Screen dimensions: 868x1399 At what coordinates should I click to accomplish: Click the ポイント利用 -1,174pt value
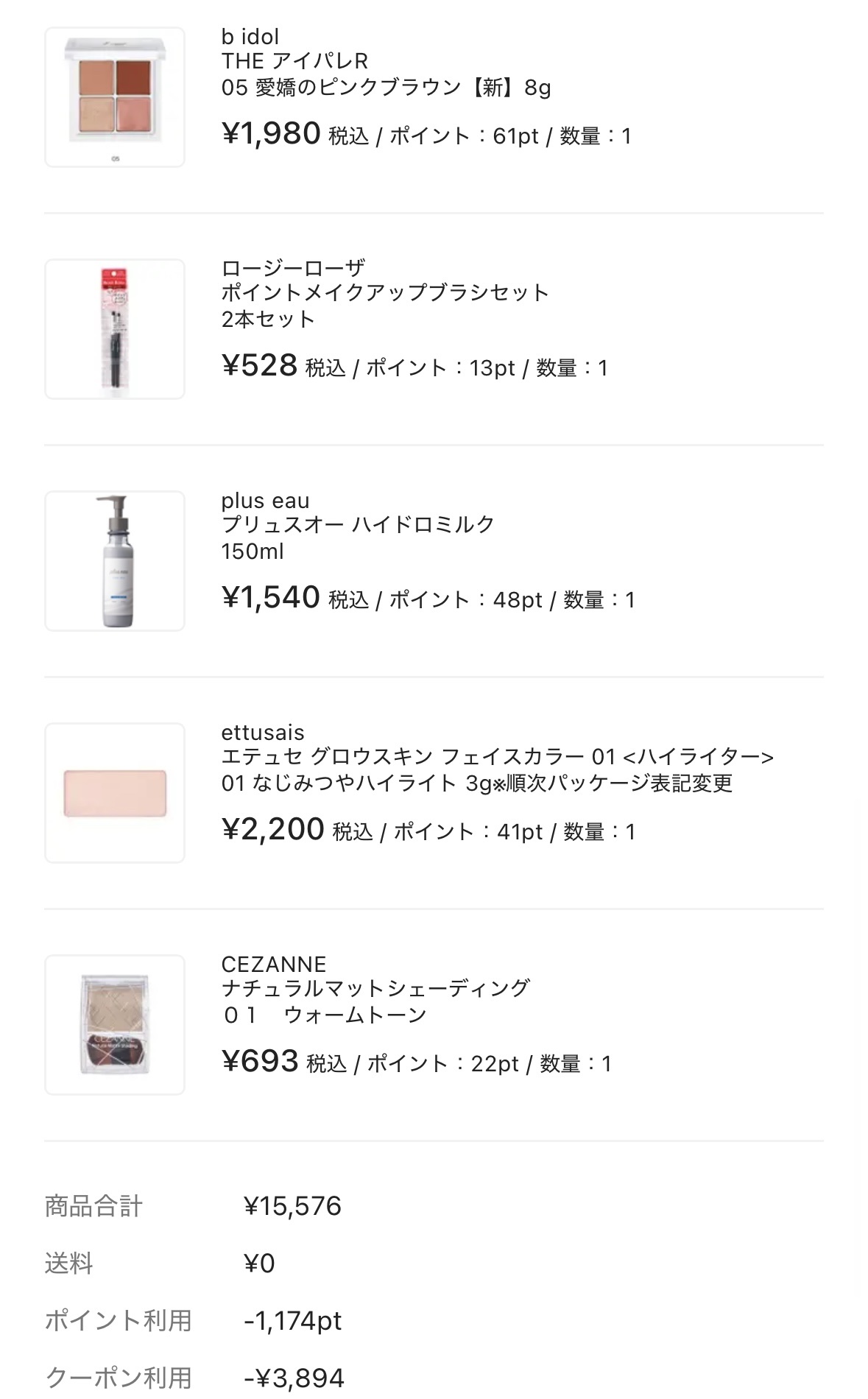click(x=292, y=1320)
